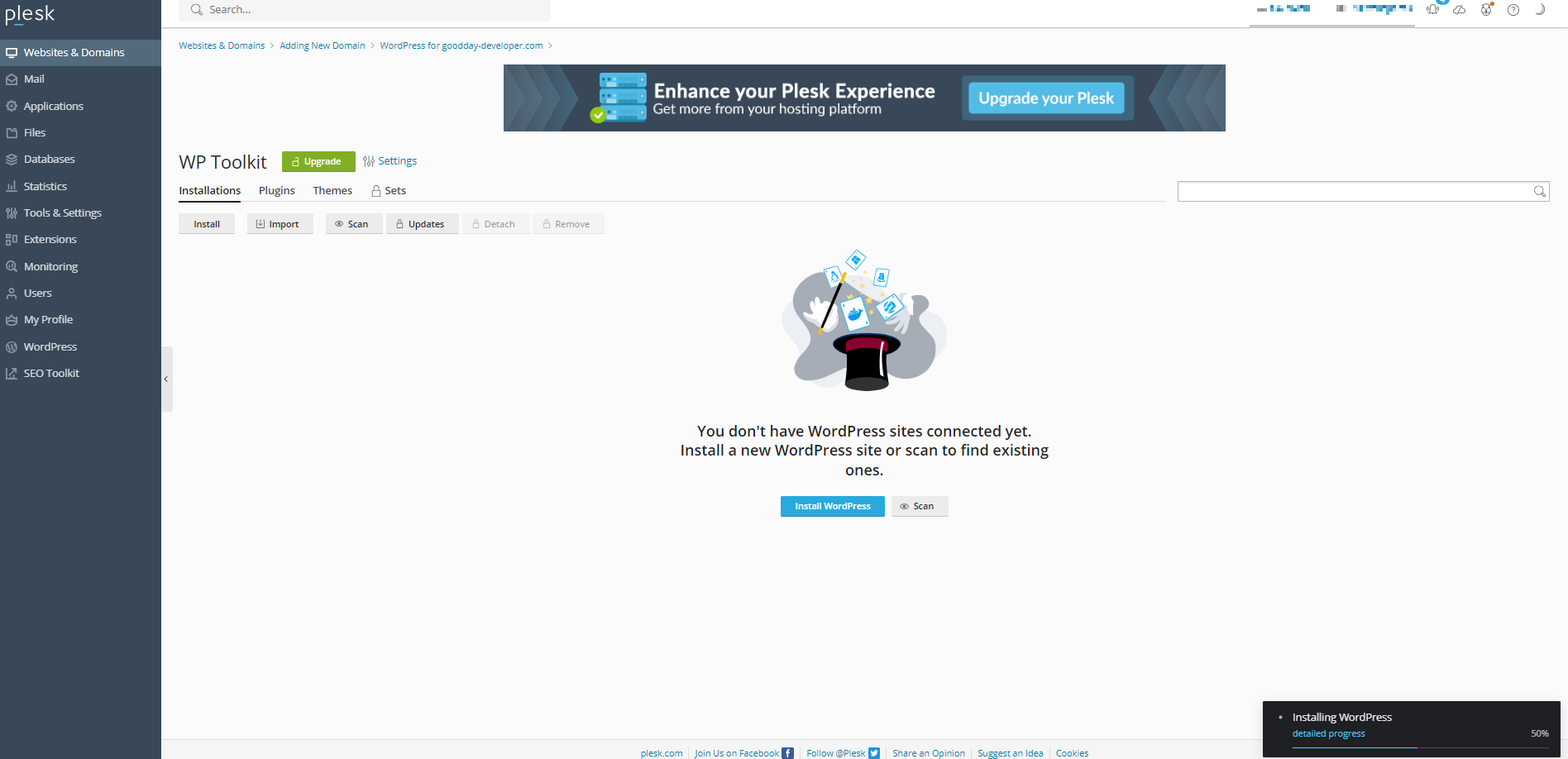Toggle dark mode moon icon
Image resolution: width=1568 pixels, height=759 pixels.
(1539, 10)
